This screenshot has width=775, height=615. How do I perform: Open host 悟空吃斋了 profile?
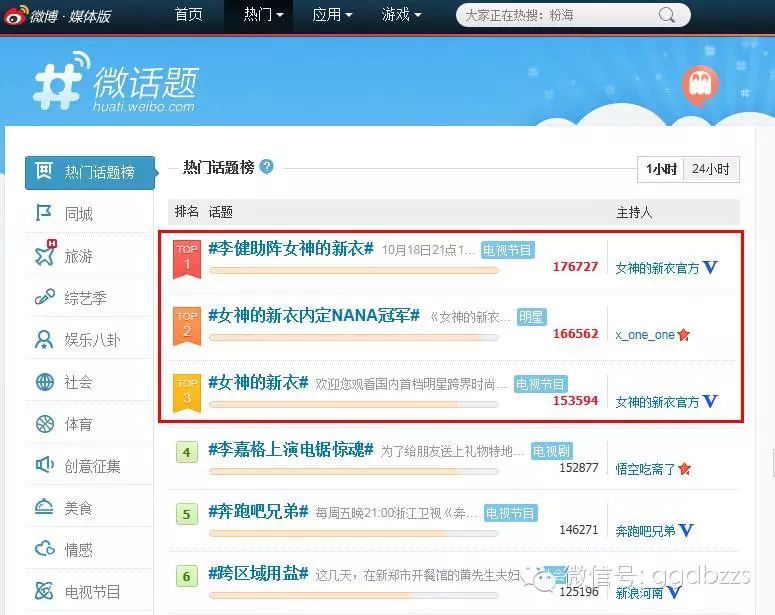(x=646, y=469)
